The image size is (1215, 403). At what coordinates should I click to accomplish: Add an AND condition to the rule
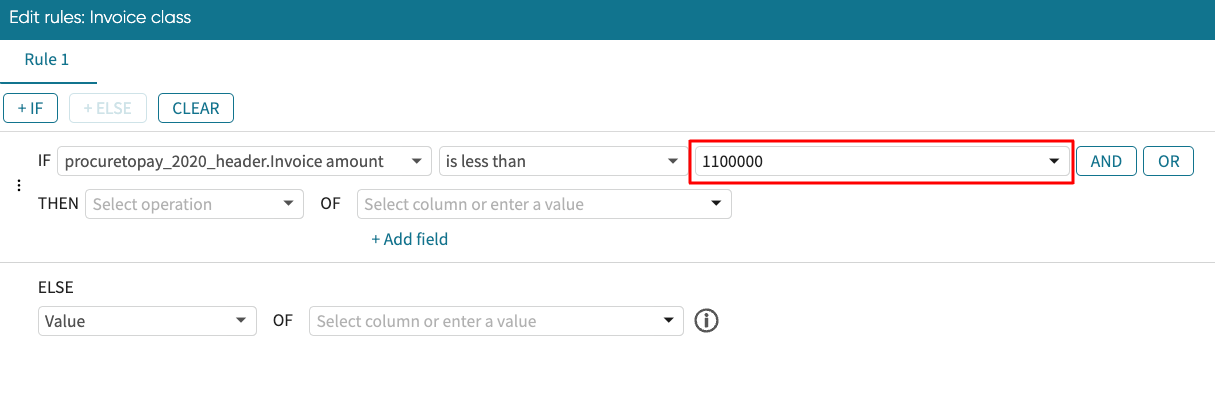tap(1106, 161)
